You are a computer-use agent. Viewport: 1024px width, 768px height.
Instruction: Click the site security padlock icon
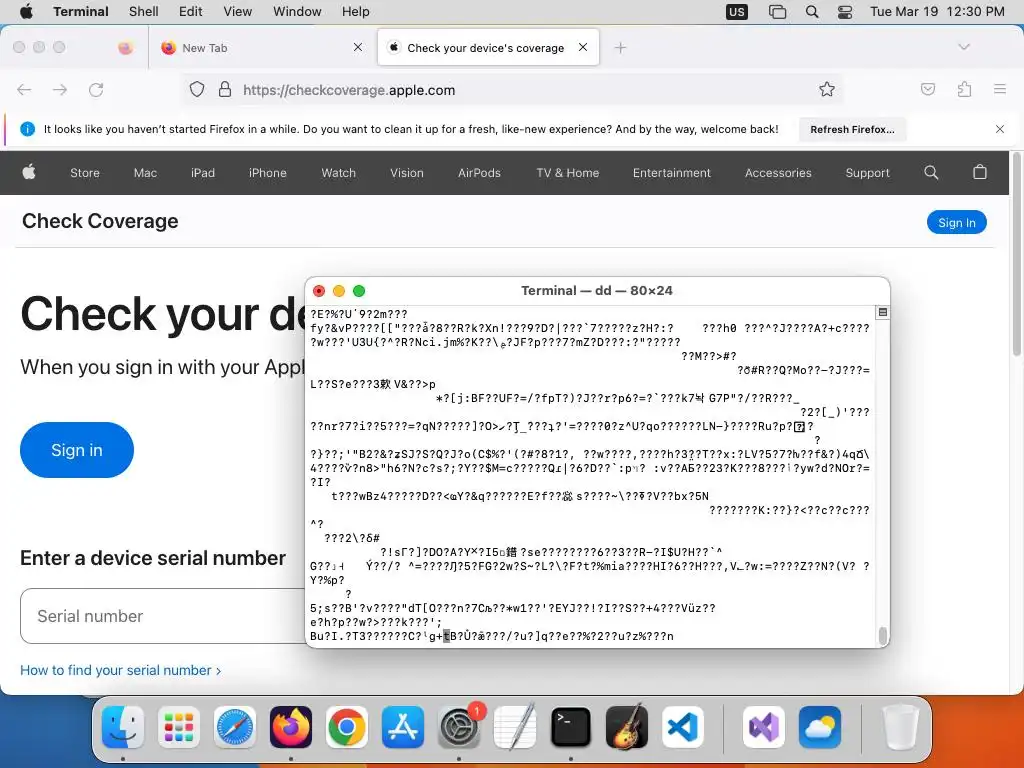225,89
